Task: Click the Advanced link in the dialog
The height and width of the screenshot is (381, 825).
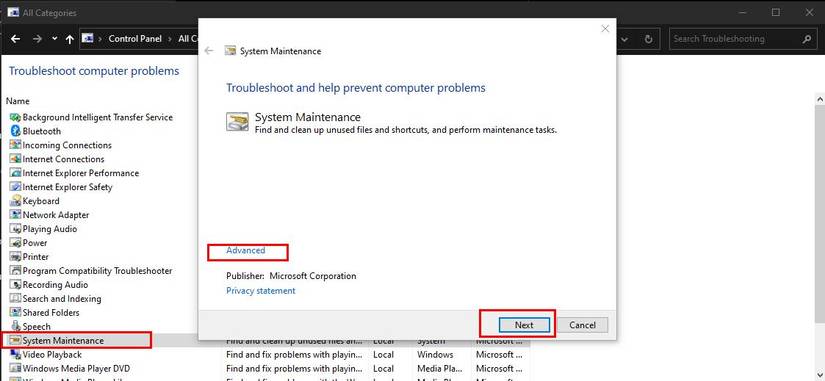Action: (246, 250)
